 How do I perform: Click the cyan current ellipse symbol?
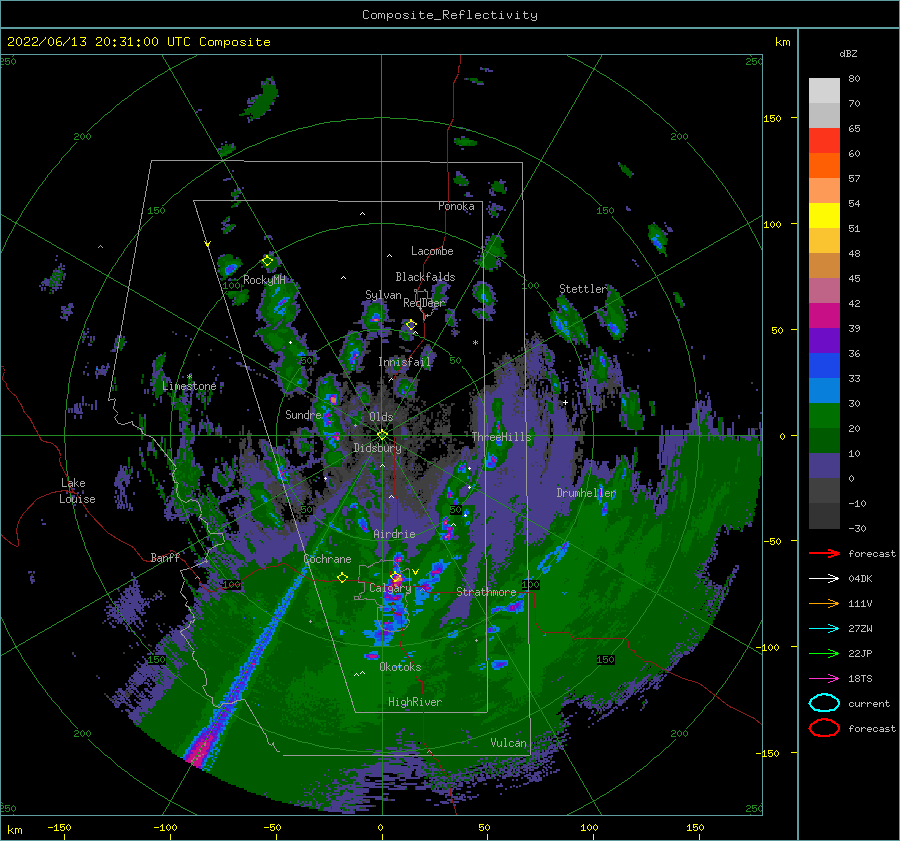(824, 703)
